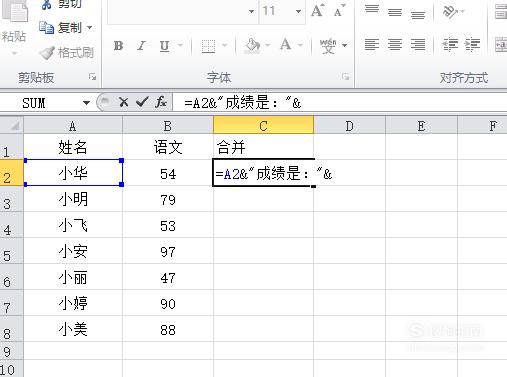The image size is (507, 377).
Task: Open the font name dropdown
Action: click(x=251, y=11)
